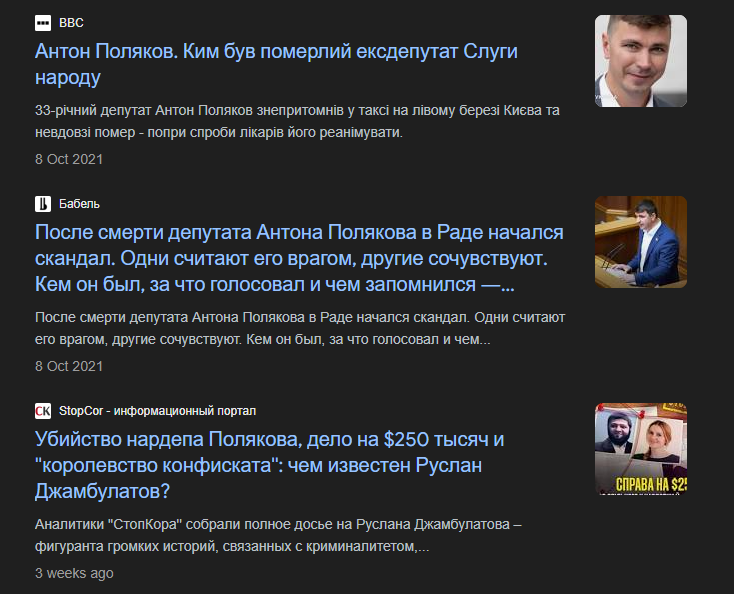Click the BBC article portrait thumbnail
Viewport: 734px width, 594px height.
tap(641, 61)
